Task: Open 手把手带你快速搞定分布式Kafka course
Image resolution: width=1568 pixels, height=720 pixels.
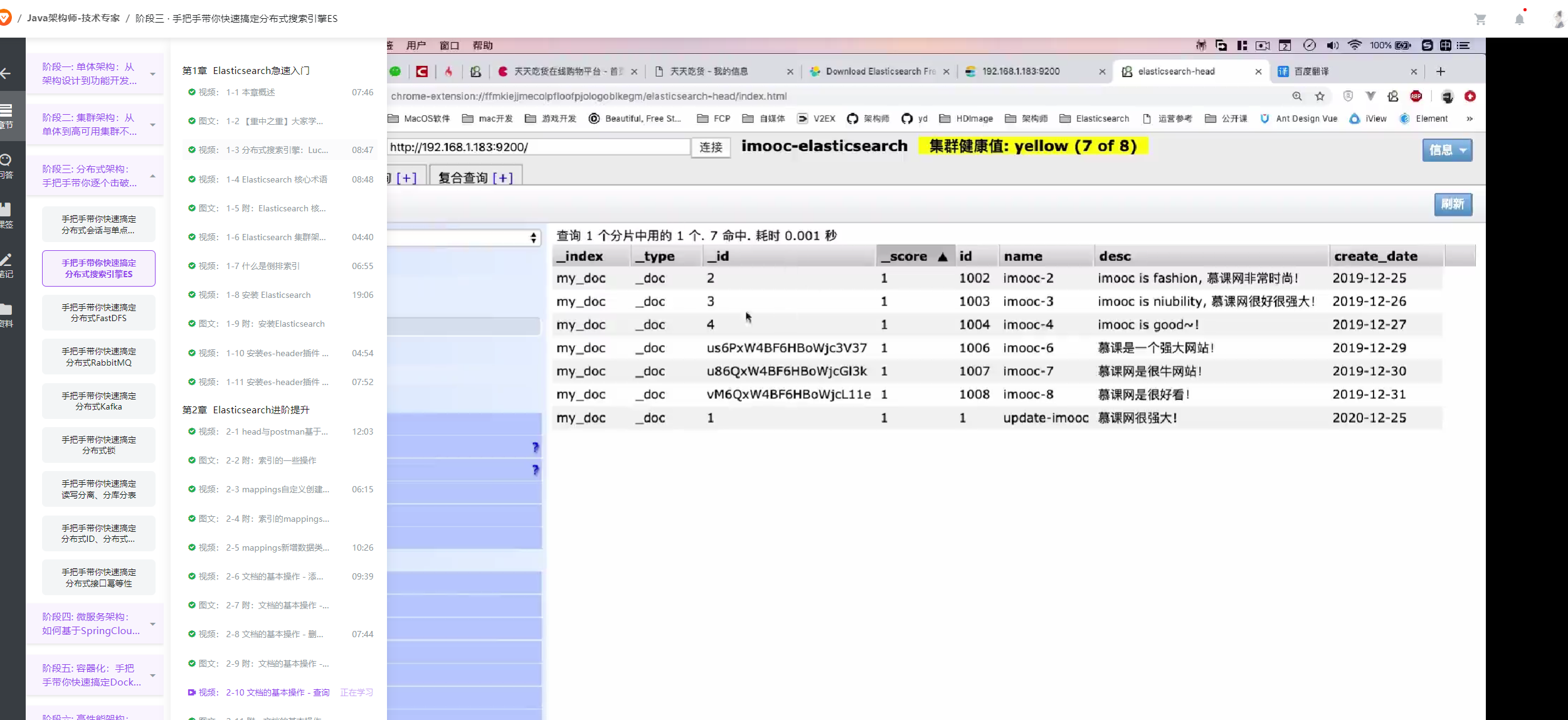Action: [98, 401]
